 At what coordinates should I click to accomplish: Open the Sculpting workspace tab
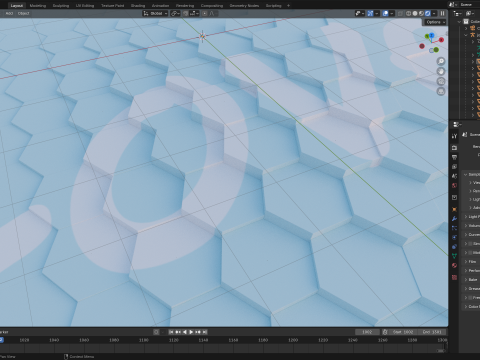pos(61,5)
